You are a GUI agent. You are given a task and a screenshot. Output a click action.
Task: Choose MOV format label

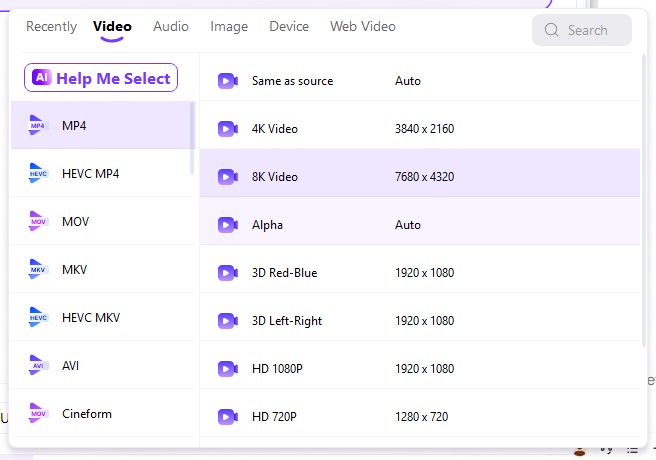coord(75,222)
